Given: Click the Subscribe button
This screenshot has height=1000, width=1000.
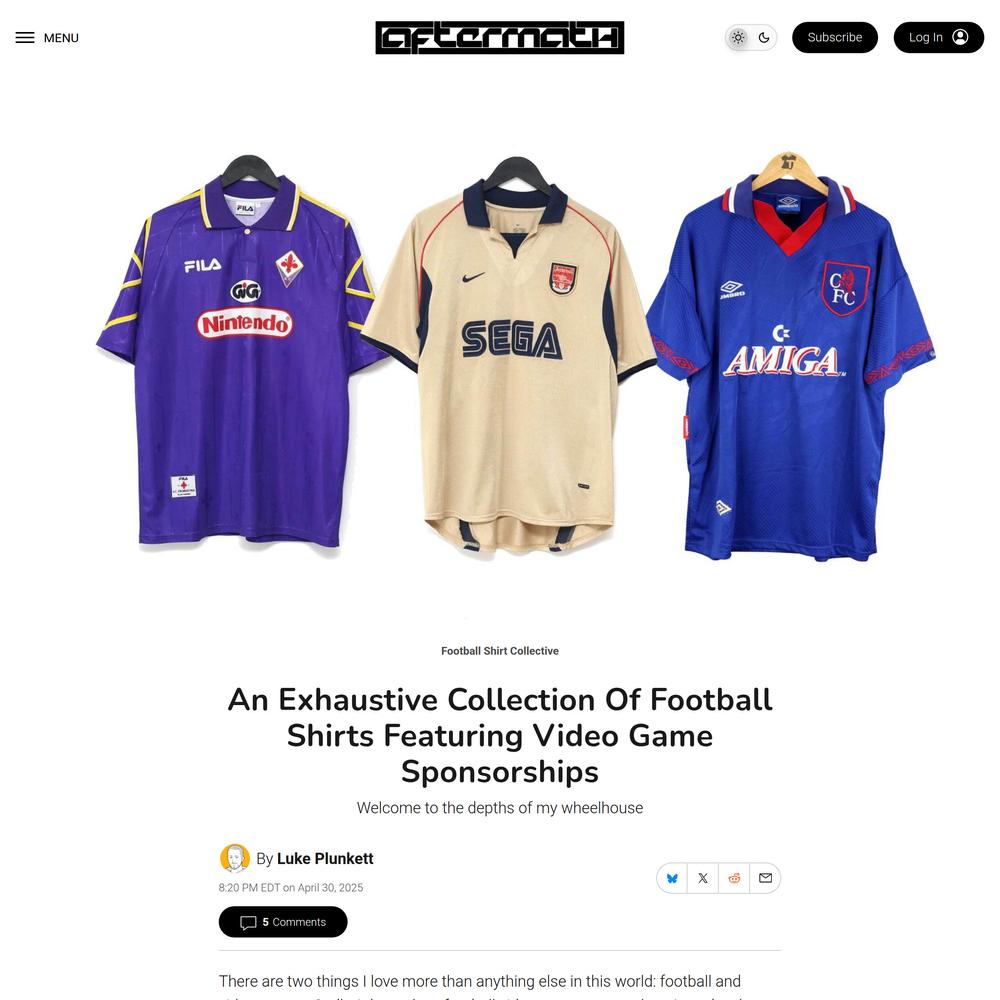Looking at the screenshot, I should click(x=835, y=38).
